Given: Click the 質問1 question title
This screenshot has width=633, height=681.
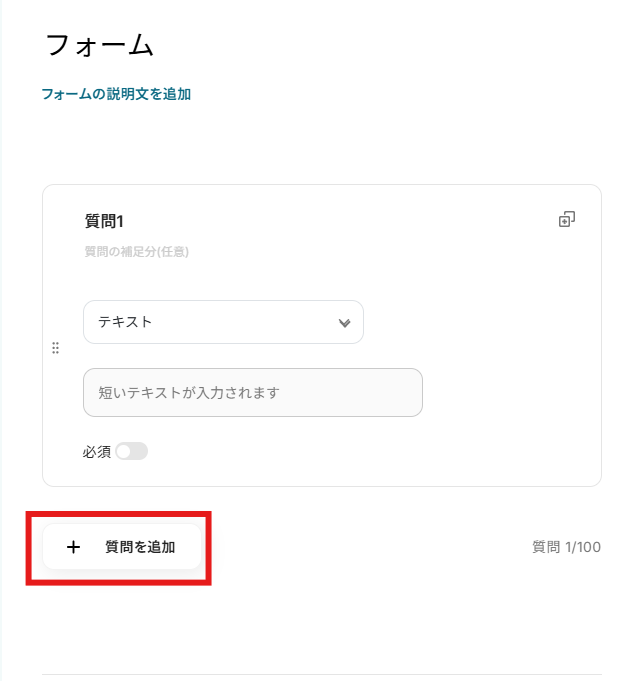Looking at the screenshot, I should click(x=104, y=221).
